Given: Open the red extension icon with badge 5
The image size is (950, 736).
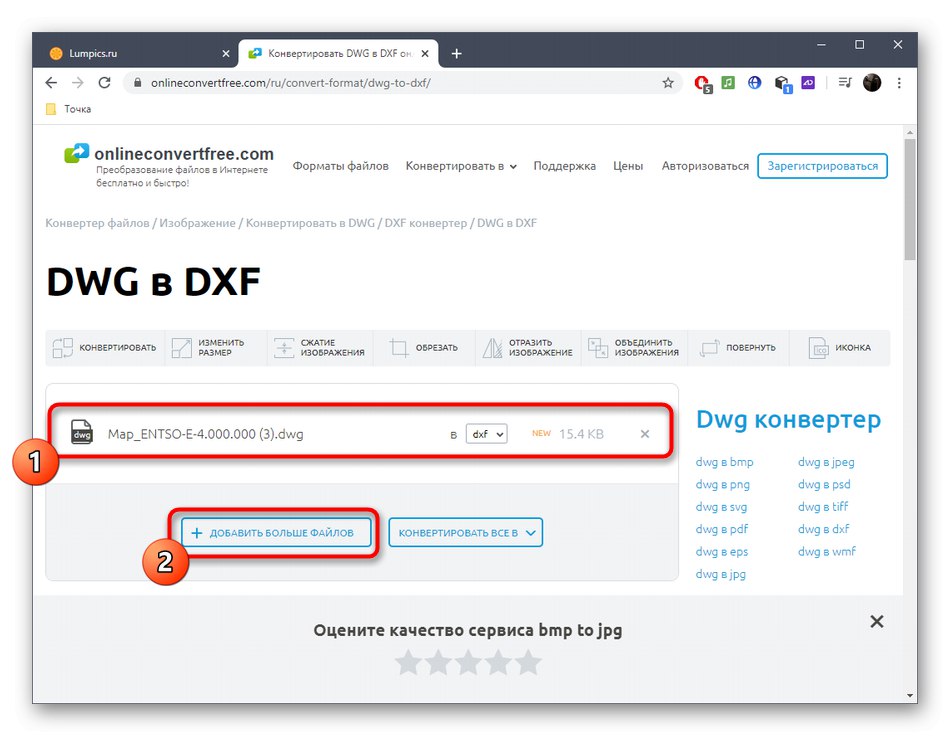Looking at the screenshot, I should click(703, 84).
